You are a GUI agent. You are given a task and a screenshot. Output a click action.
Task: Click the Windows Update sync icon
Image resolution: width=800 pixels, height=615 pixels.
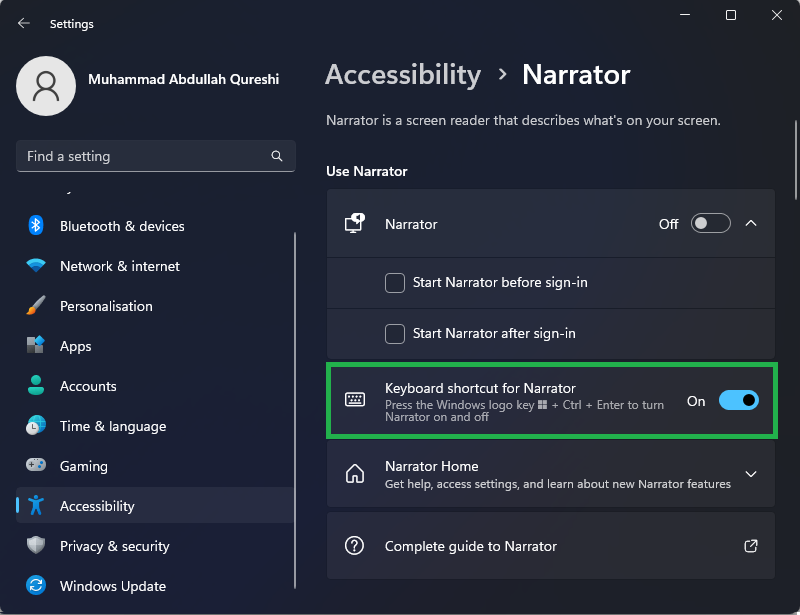coord(36,586)
